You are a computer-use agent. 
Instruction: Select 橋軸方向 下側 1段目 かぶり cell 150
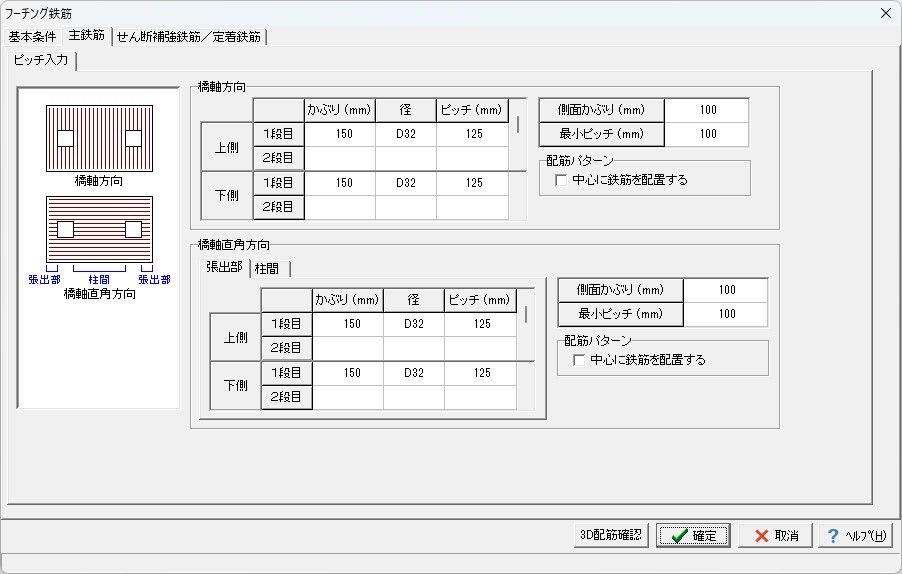(340, 183)
